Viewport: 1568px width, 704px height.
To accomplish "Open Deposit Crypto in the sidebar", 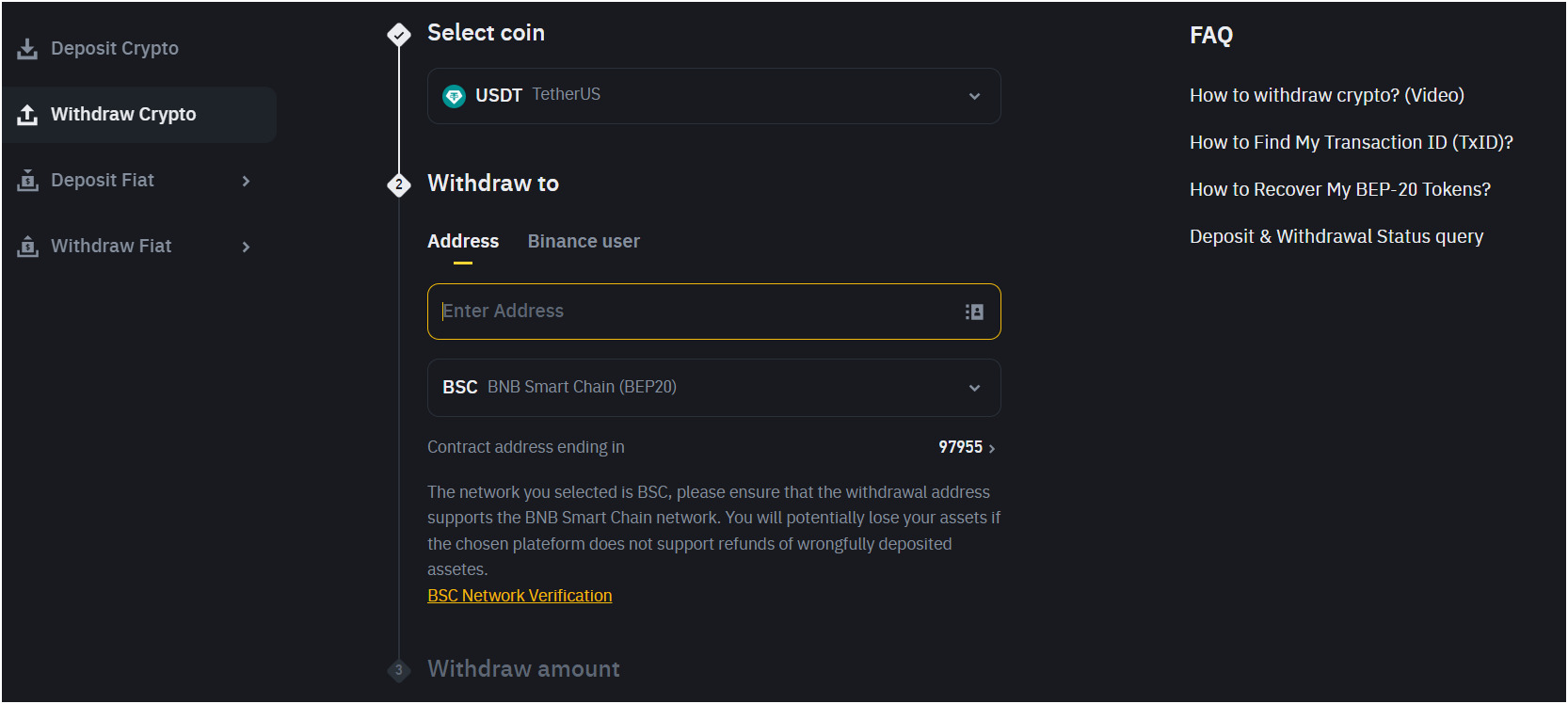I will 115,49.
